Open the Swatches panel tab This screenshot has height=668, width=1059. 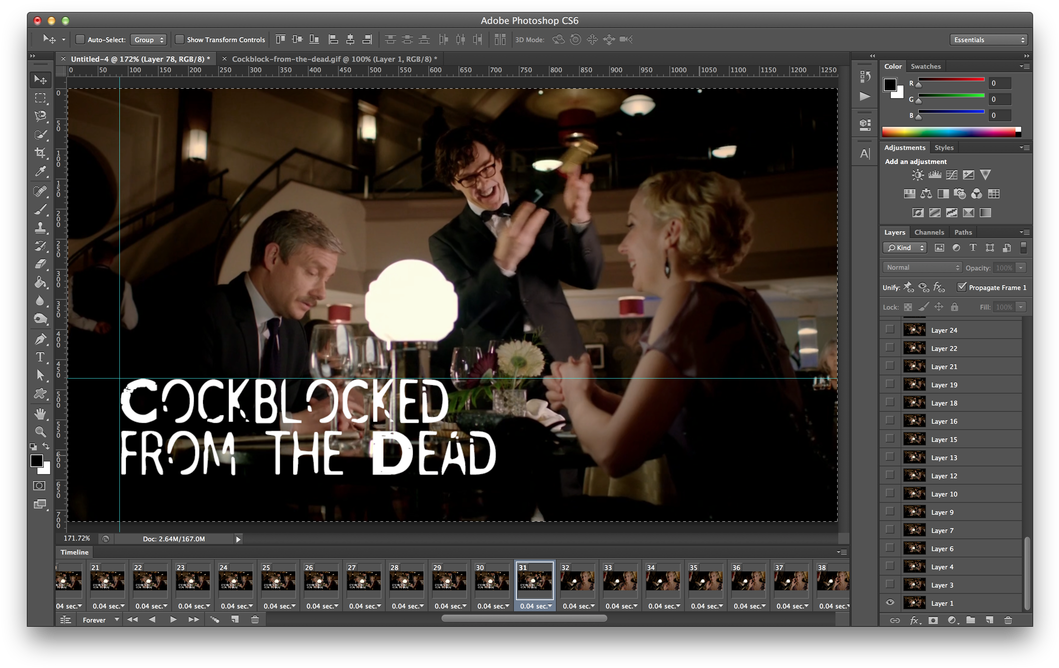point(925,67)
